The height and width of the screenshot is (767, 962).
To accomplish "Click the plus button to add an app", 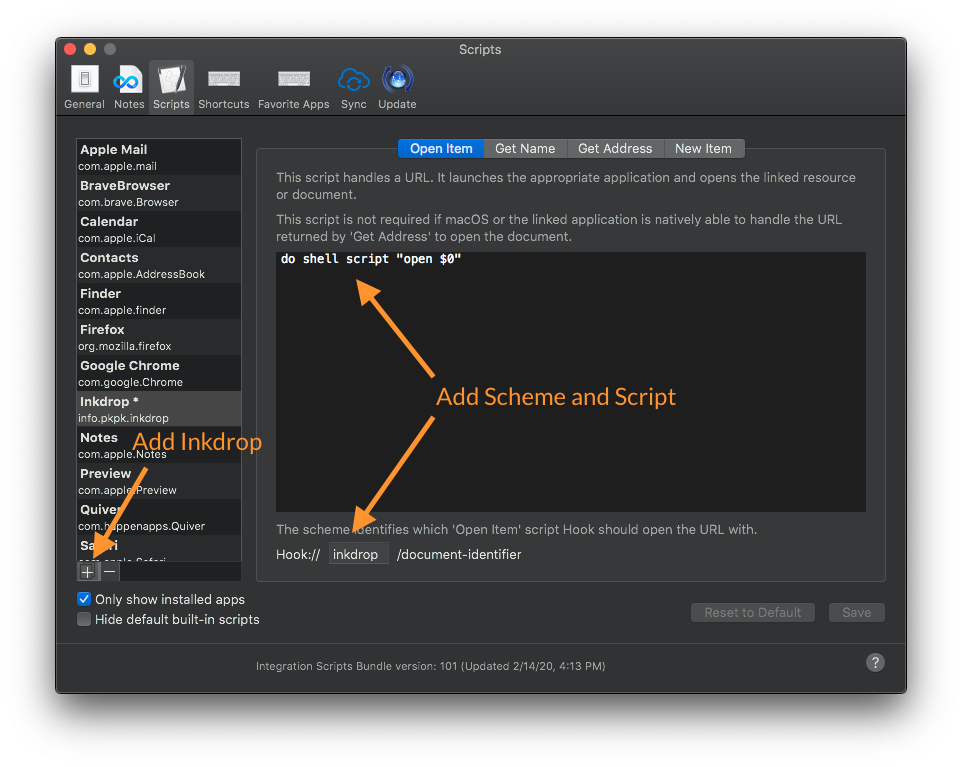I will [x=88, y=572].
